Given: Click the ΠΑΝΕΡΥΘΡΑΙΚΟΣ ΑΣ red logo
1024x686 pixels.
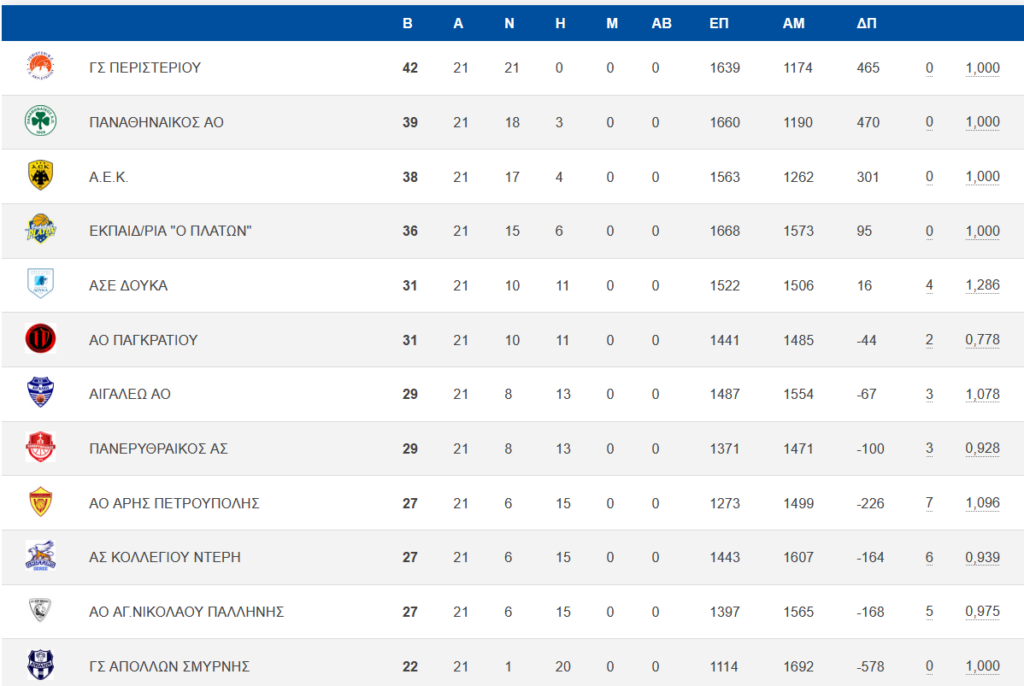Looking at the screenshot, I should (x=40, y=448).
